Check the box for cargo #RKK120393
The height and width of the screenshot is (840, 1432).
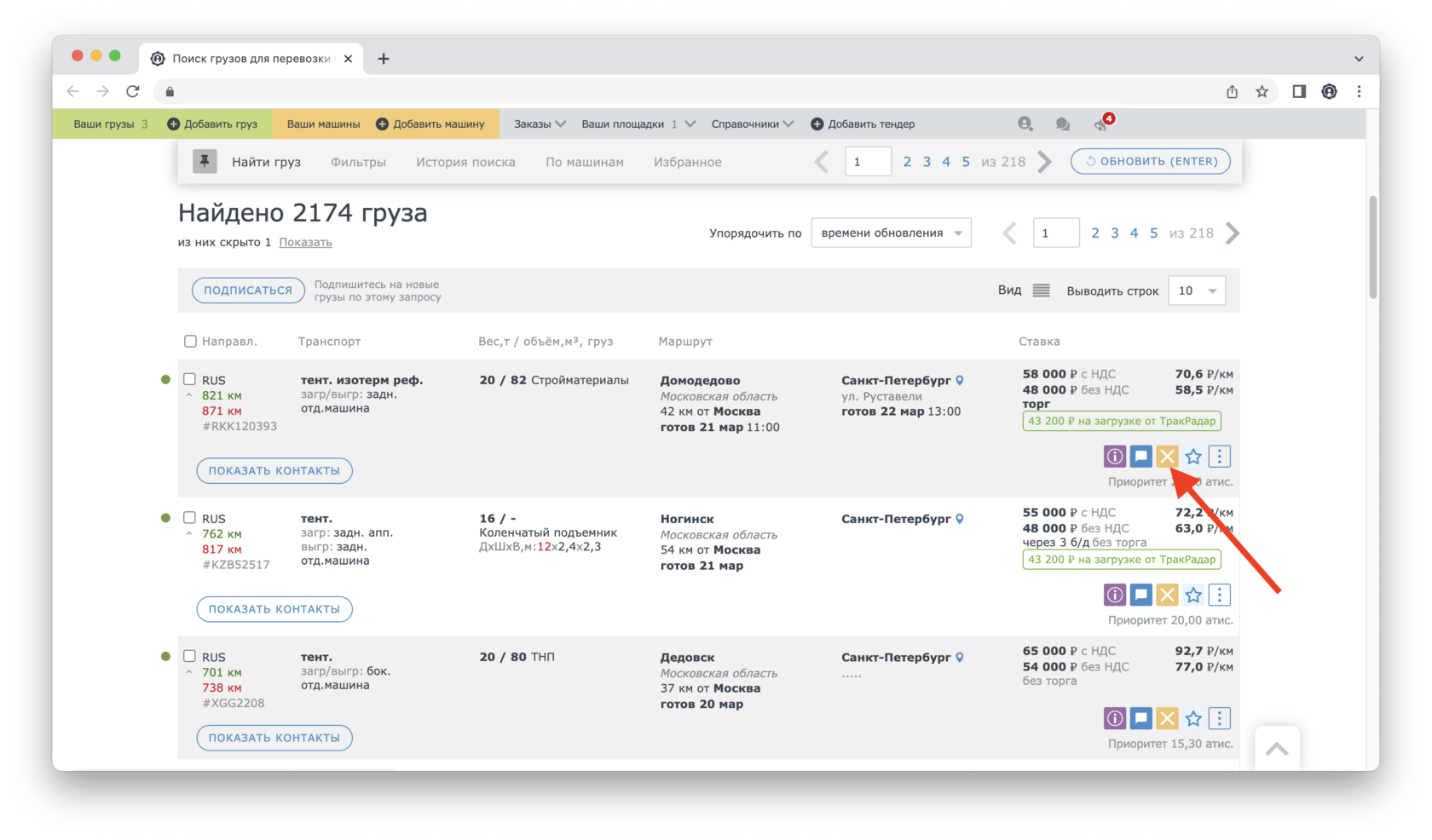tap(190, 380)
